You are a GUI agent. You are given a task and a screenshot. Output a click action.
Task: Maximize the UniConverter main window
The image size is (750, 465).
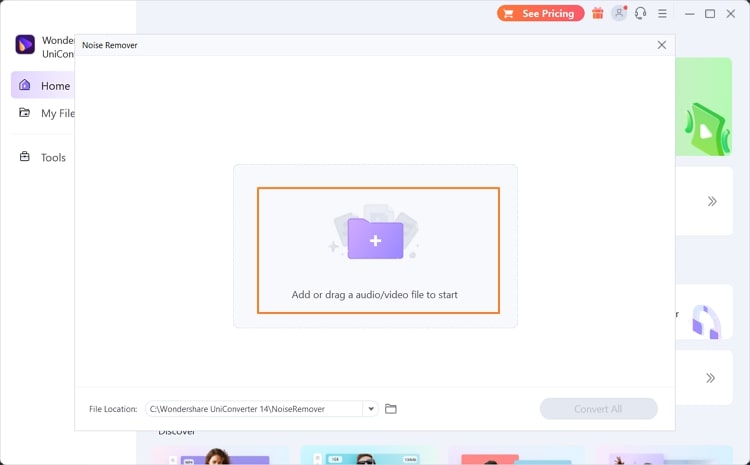coord(710,14)
